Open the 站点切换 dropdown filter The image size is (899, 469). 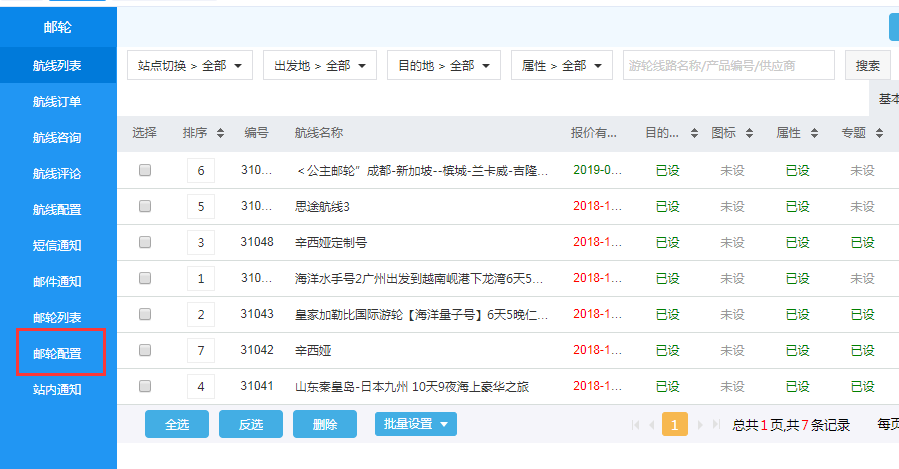[x=190, y=66]
